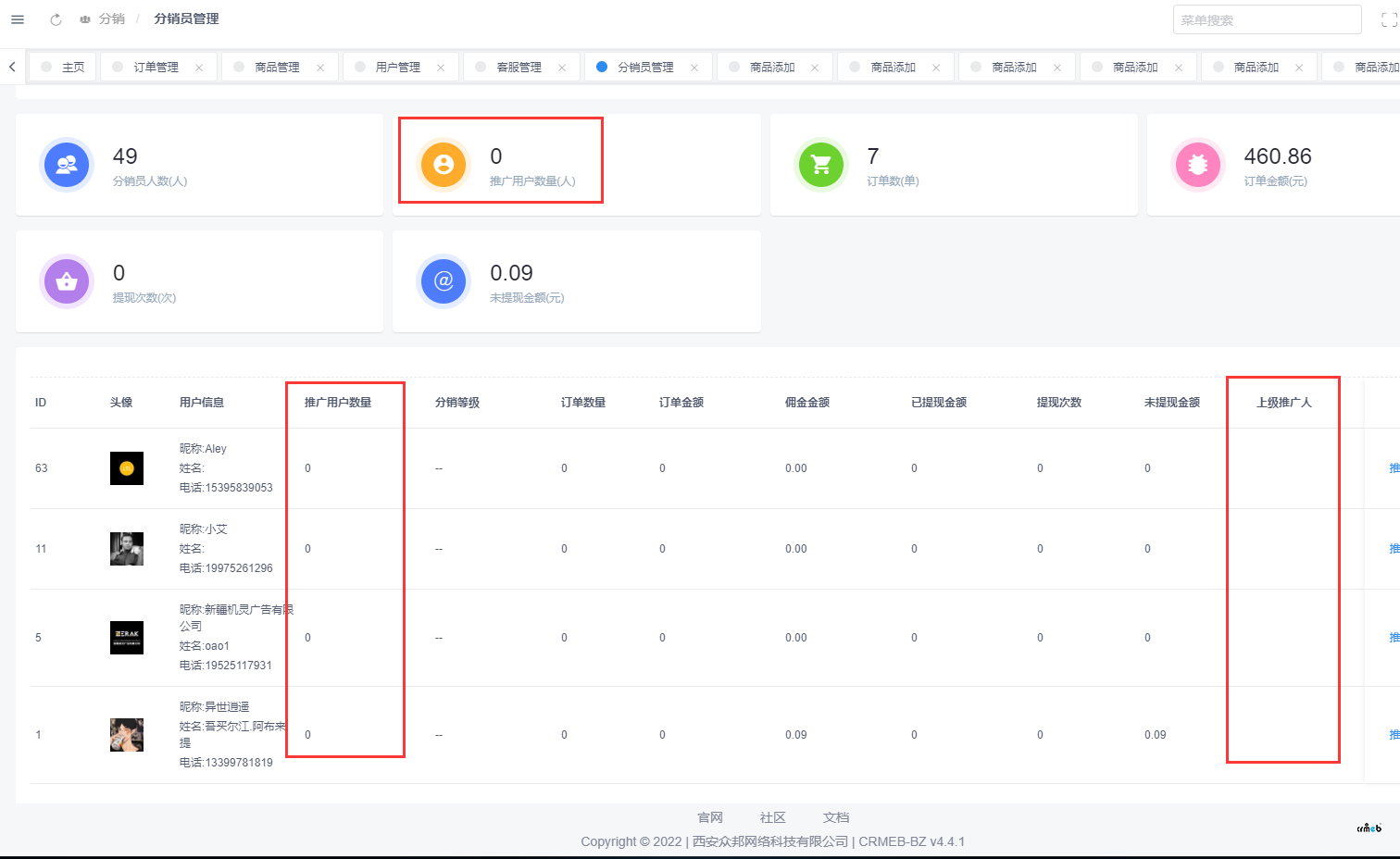1400x859 pixels.
Task: Click the green shopping cart order icon
Action: 821,165
